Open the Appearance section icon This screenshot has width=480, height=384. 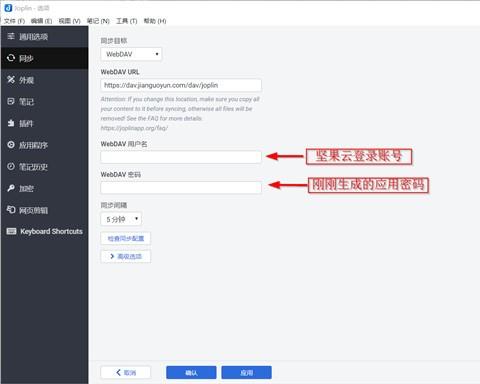(x=11, y=80)
